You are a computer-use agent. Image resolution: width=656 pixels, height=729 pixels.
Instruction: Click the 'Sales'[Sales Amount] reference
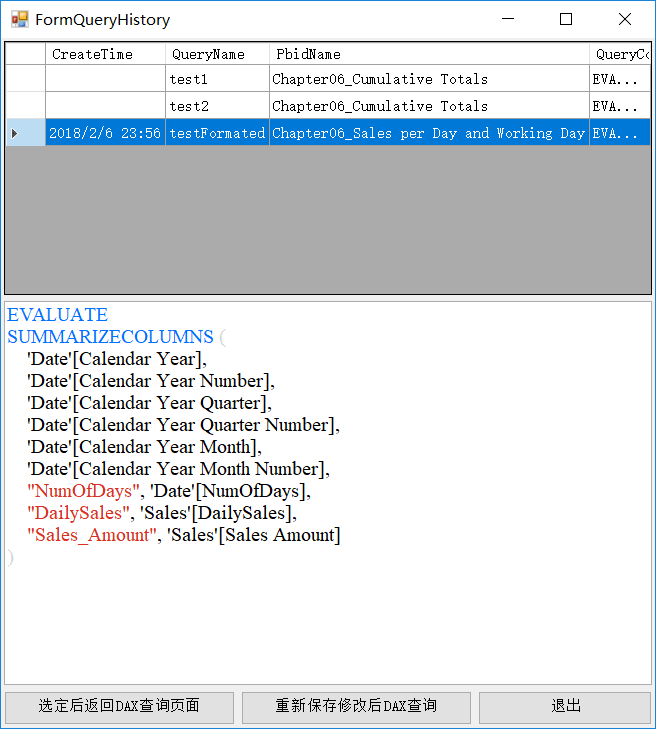(253, 535)
